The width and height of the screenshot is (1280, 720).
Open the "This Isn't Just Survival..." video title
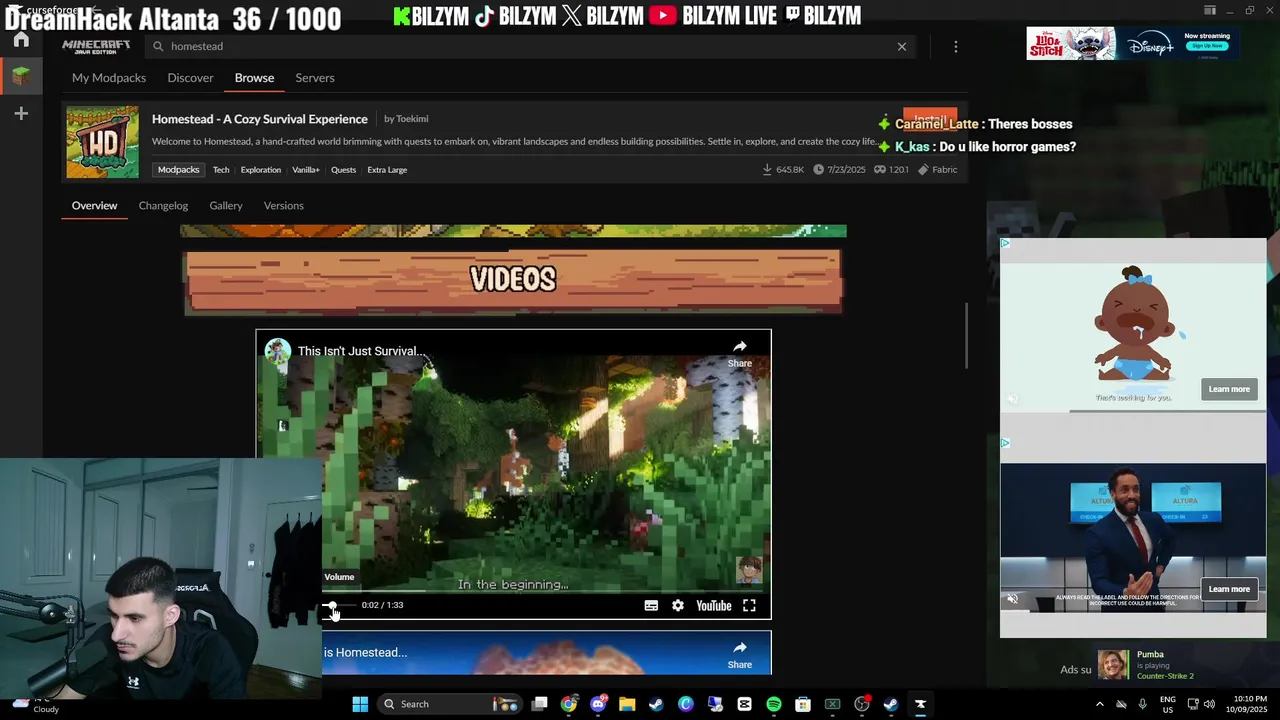tap(363, 351)
